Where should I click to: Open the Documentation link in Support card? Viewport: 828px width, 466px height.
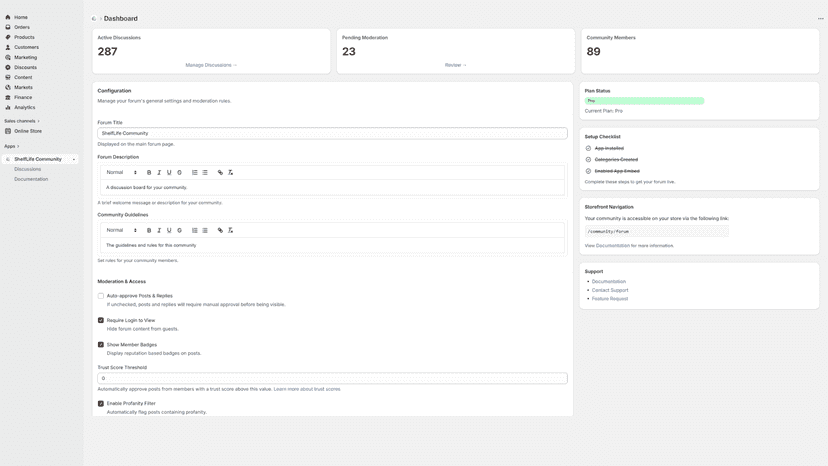pos(609,282)
